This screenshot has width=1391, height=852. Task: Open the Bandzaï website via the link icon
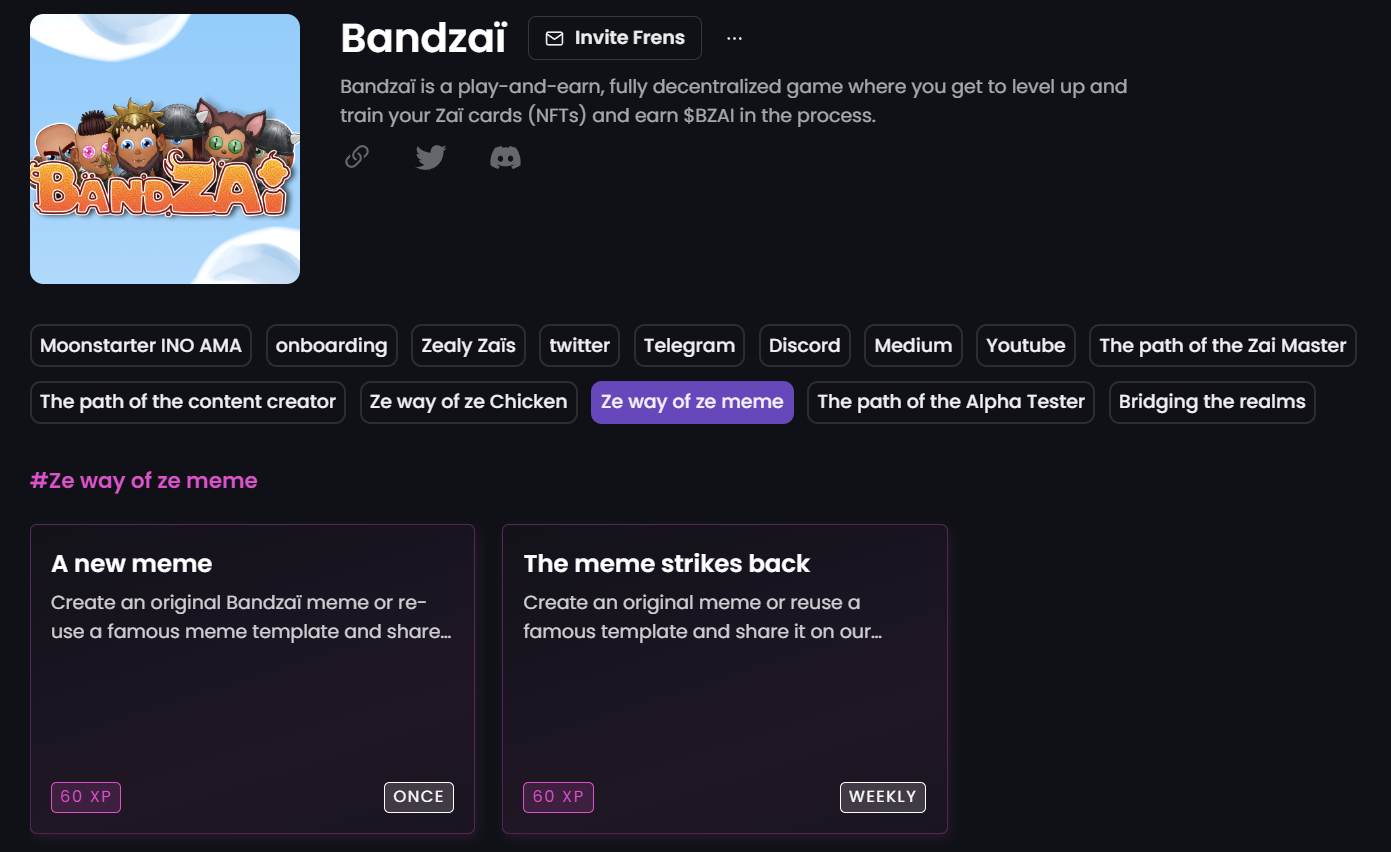pyautogui.click(x=356, y=157)
